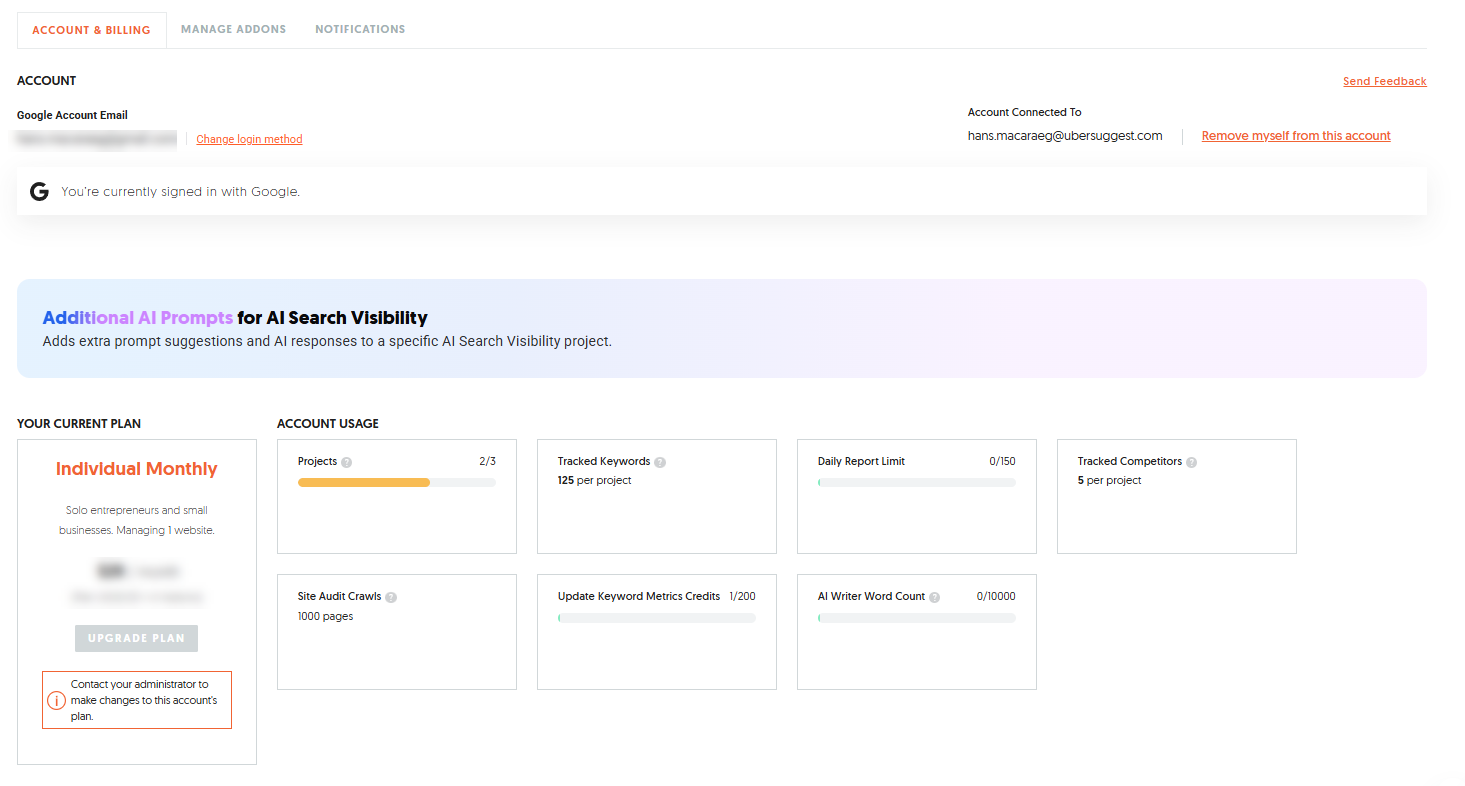Click the 'Contact your administrator' notice text

[x=144, y=700]
